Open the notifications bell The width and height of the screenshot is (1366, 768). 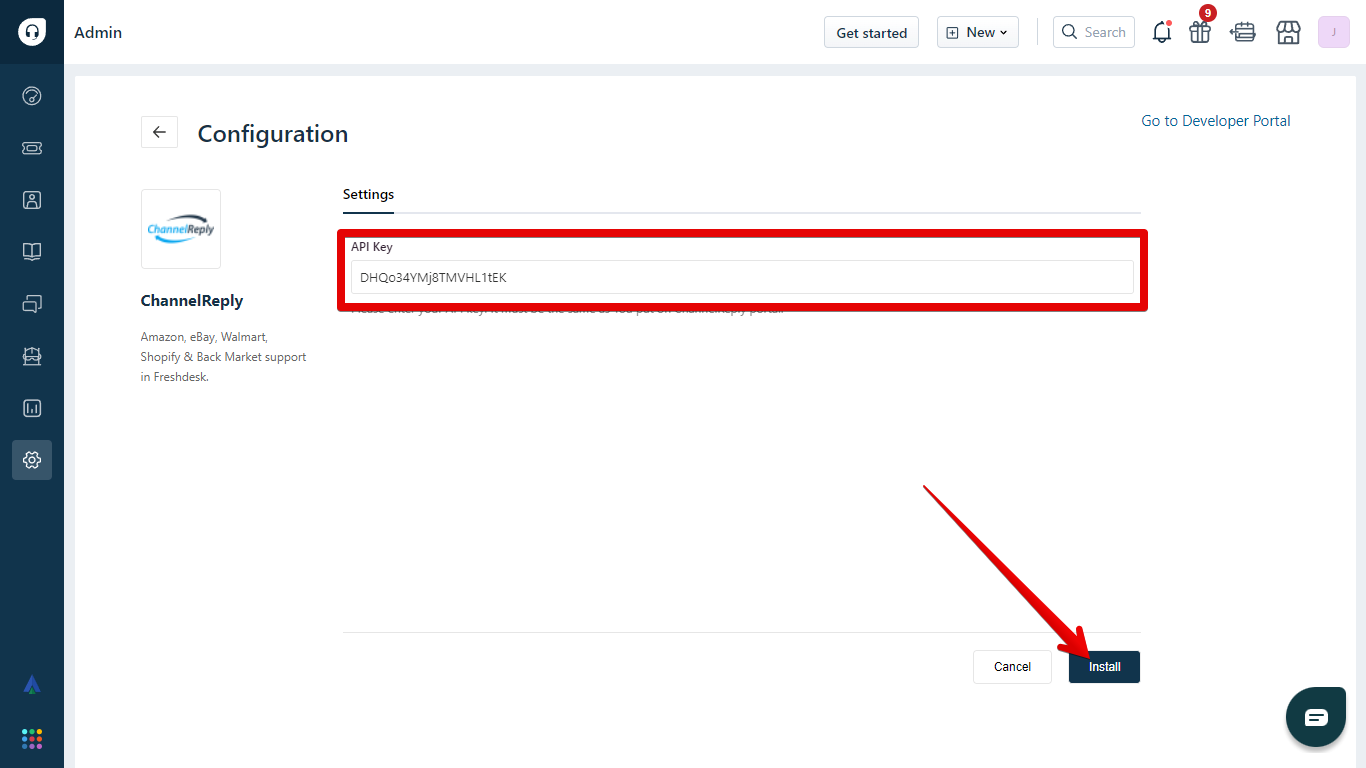pos(1162,32)
